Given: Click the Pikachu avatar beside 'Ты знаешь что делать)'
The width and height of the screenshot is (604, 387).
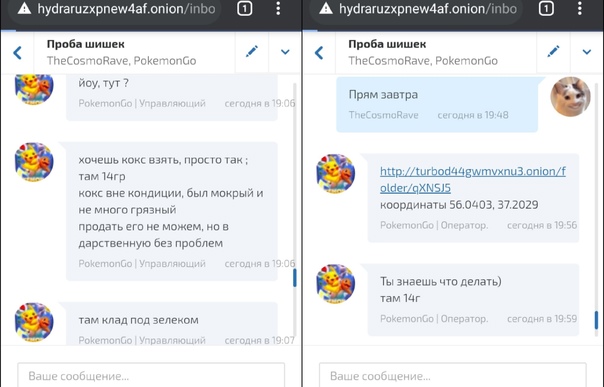Looking at the screenshot, I should (336, 284).
